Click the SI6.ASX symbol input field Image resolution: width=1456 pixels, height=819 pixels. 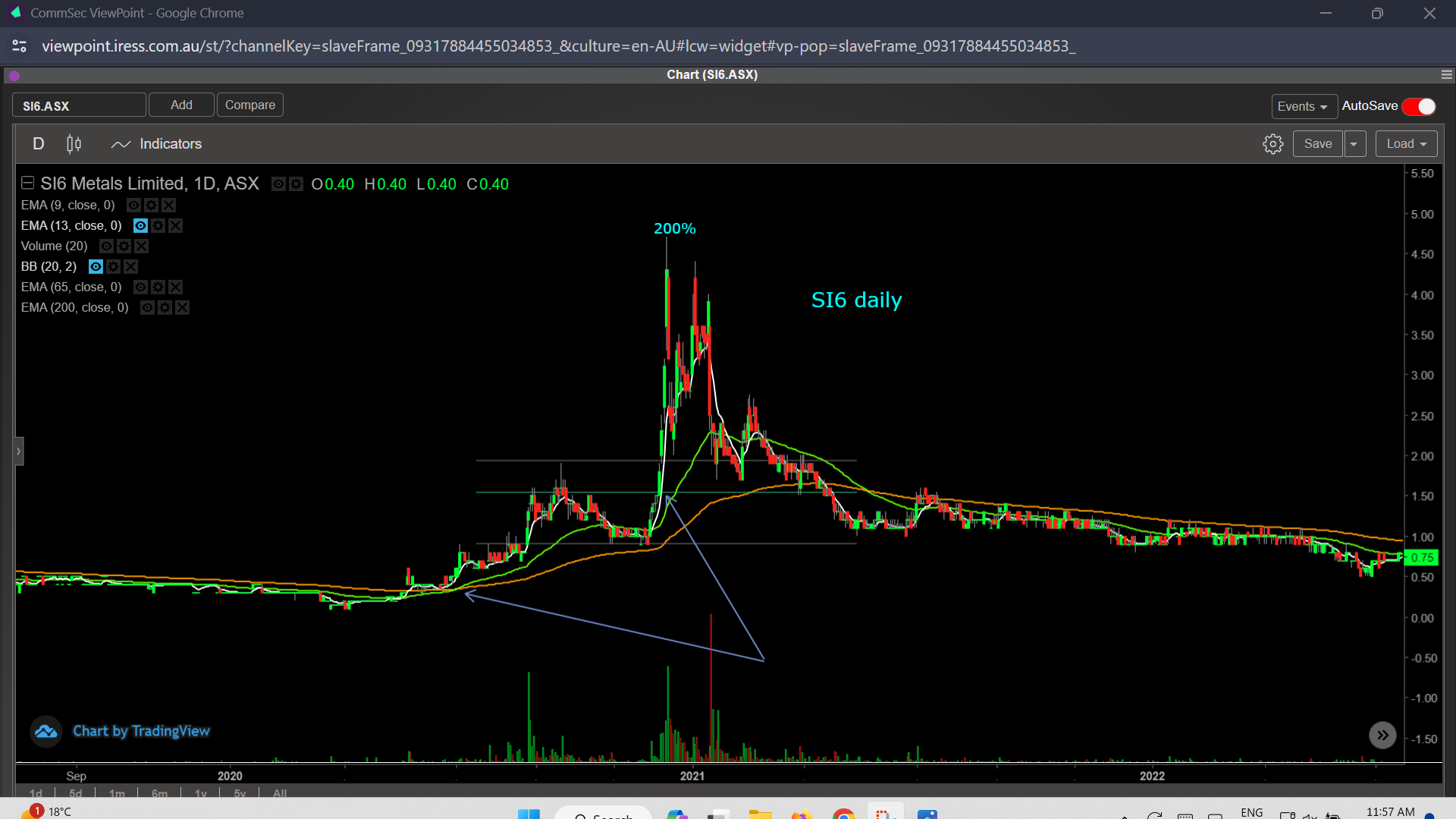tap(79, 105)
